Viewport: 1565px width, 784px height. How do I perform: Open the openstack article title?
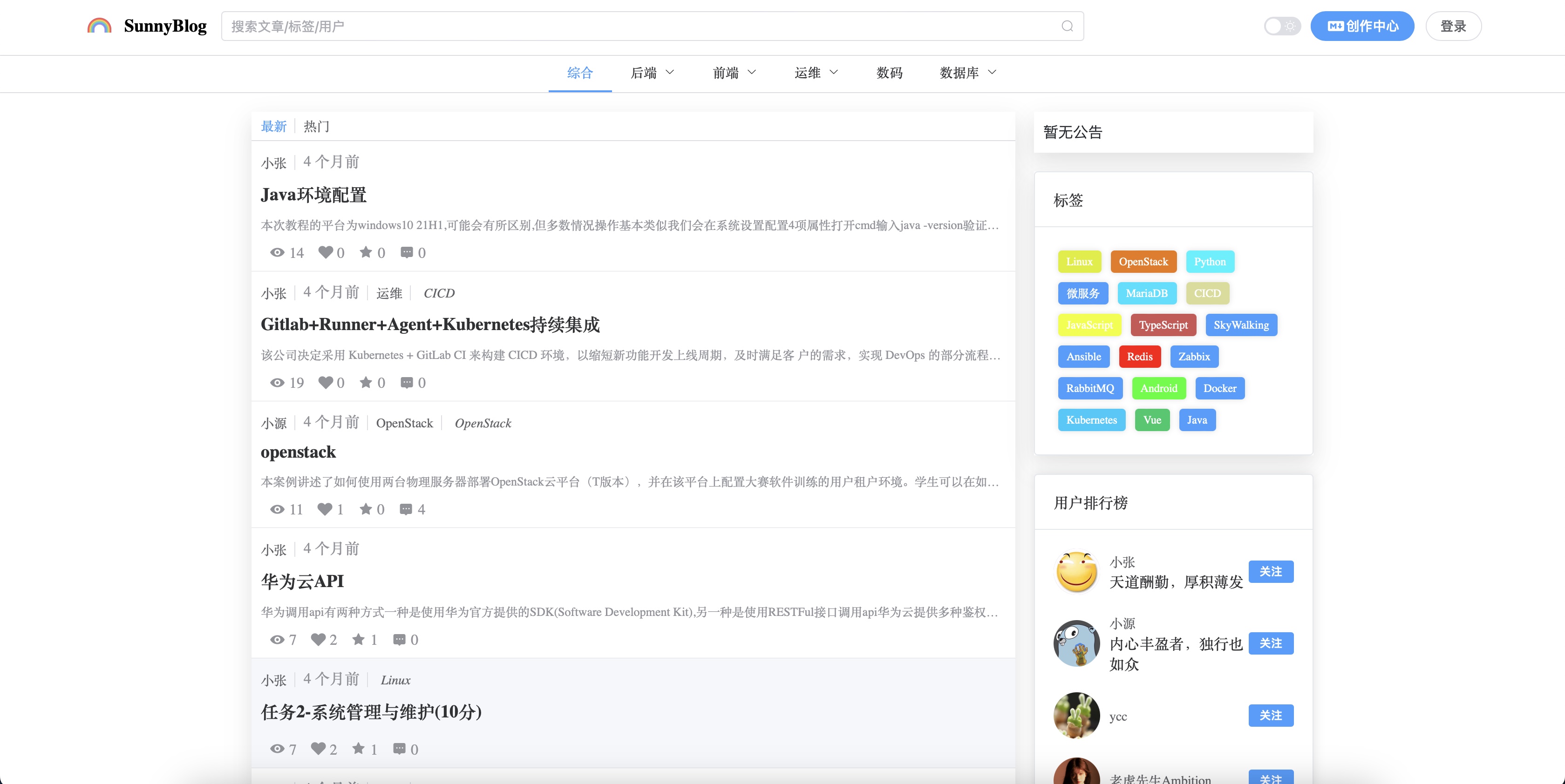click(x=298, y=453)
